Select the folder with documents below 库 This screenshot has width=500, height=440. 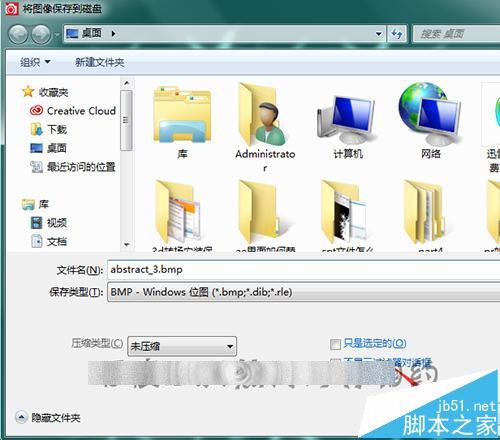[180, 212]
